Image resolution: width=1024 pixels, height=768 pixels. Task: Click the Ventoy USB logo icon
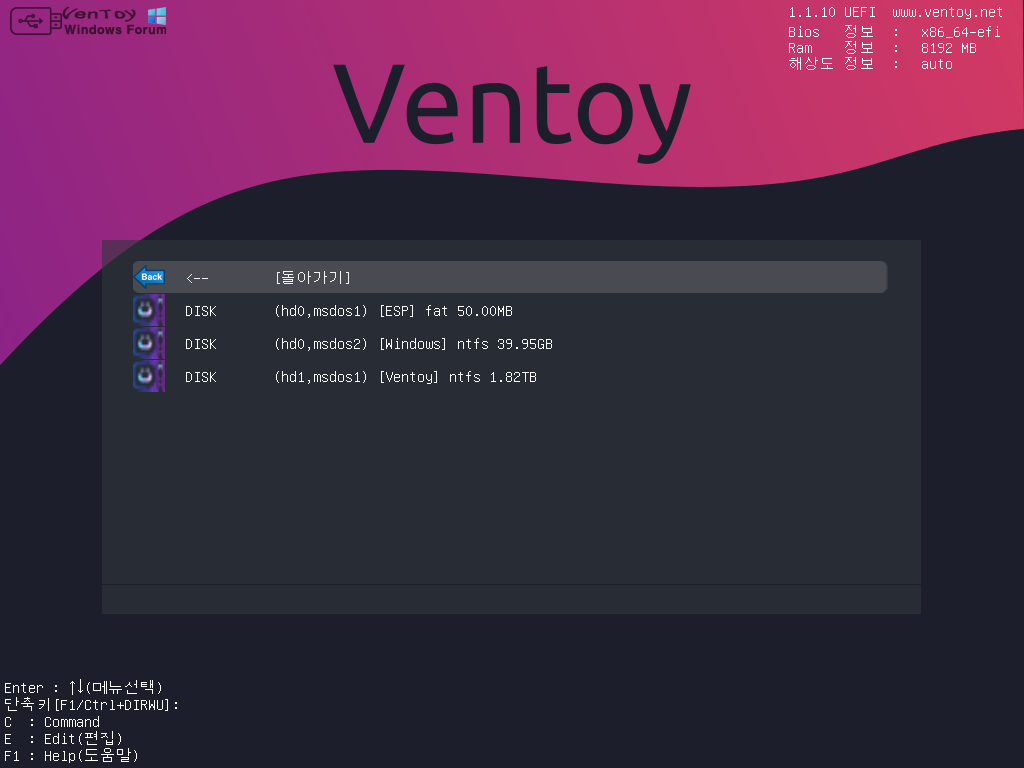(x=36, y=21)
